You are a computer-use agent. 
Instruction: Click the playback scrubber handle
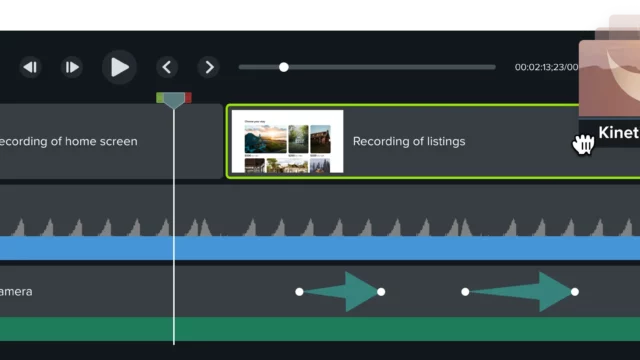tap(284, 67)
